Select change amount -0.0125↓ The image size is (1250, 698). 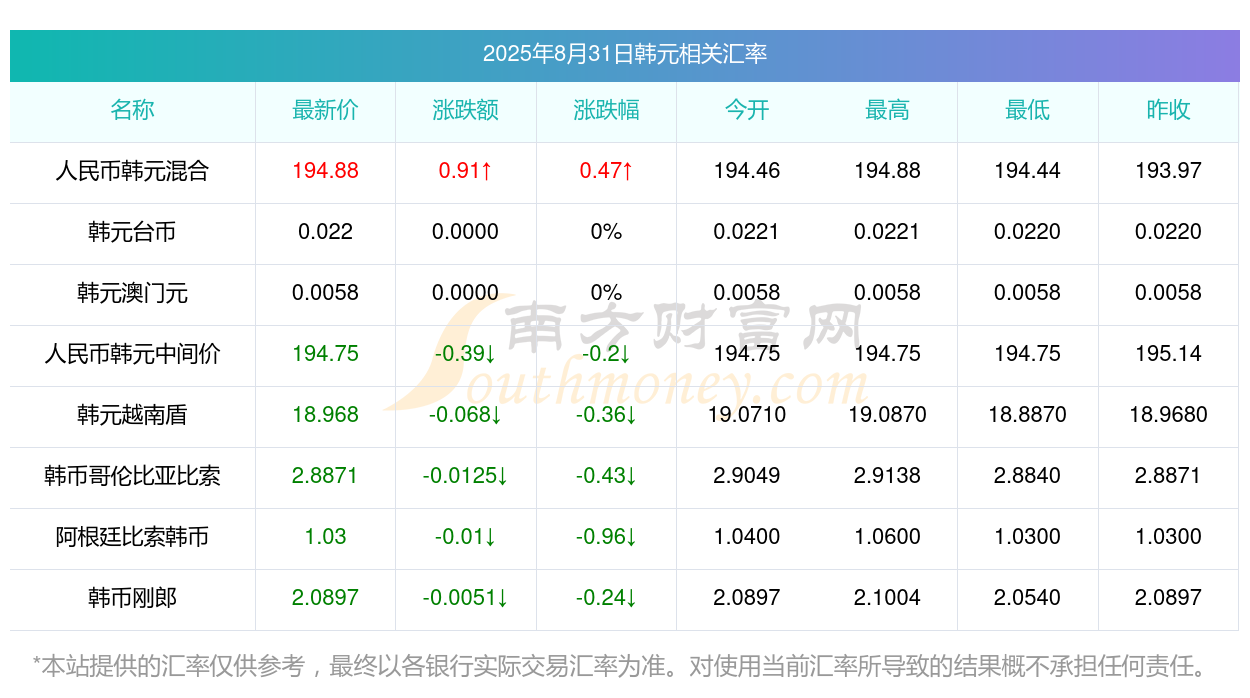point(466,476)
